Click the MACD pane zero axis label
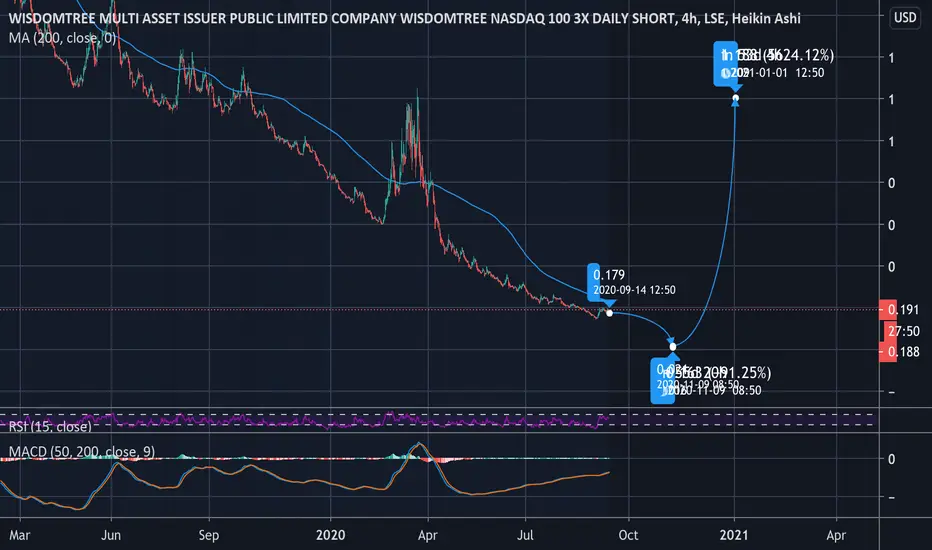The height and width of the screenshot is (550, 932). (x=891, y=459)
